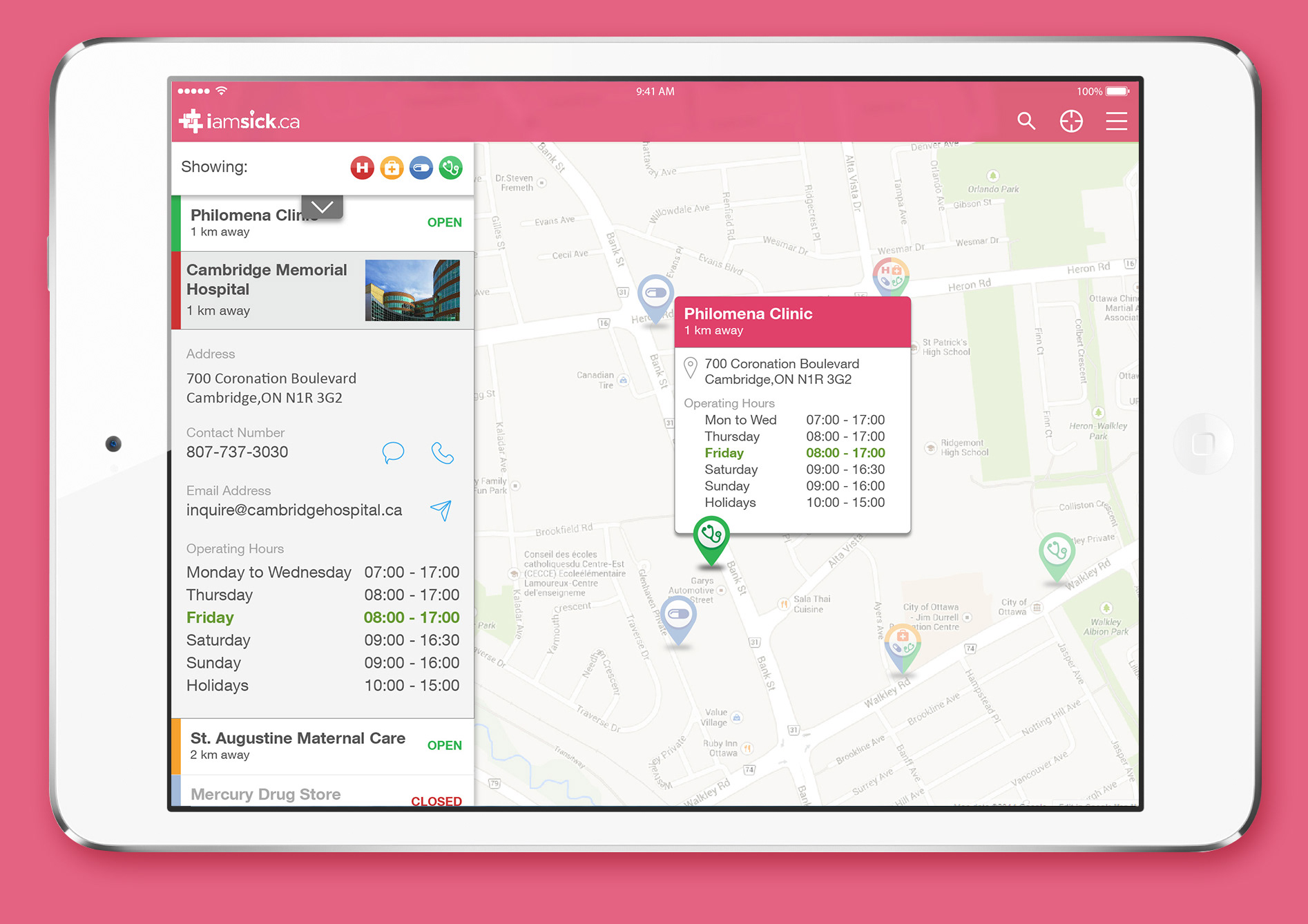
Task: Send email with paper plane icon
Action: (x=441, y=510)
